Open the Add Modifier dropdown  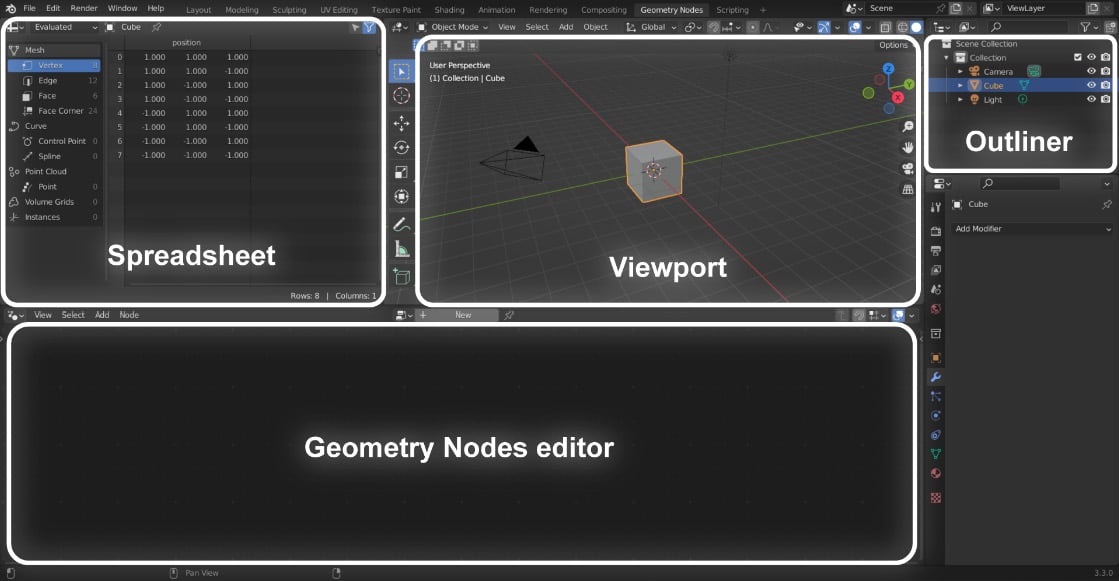pyautogui.click(x=1033, y=228)
